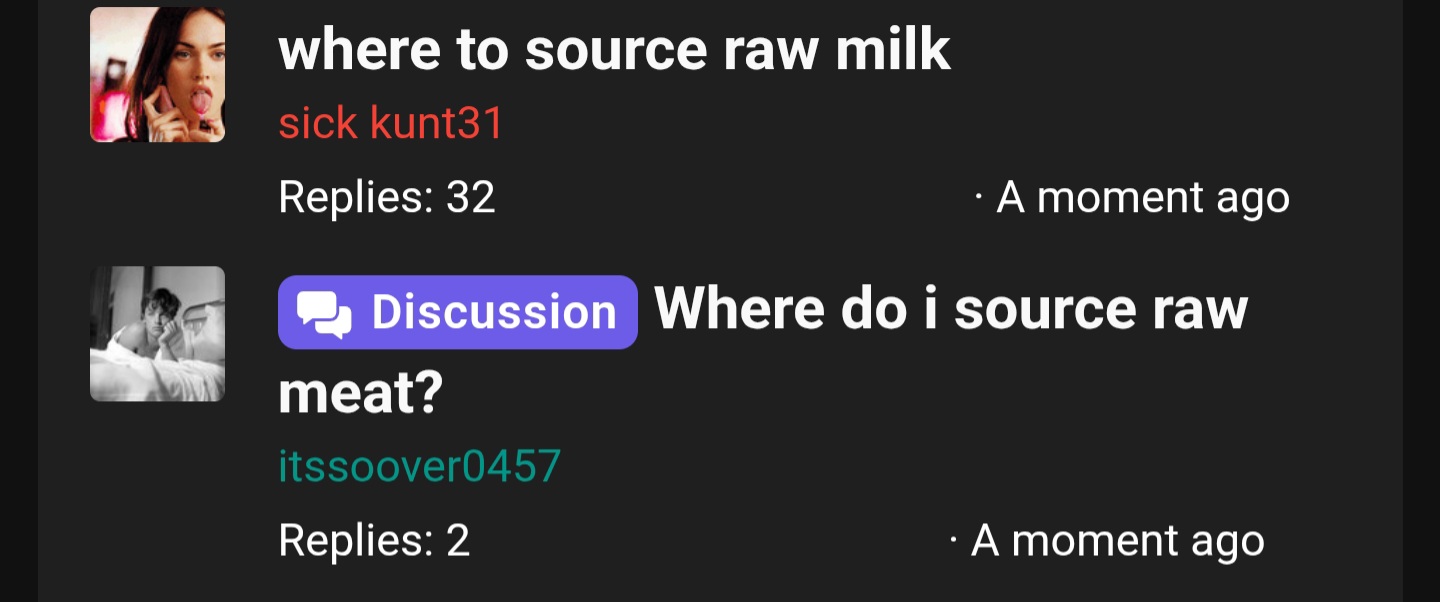Image resolution: width=1440 pixels, height=602 pixels.
Task: Open the "Where do i source raw" thread title
Action: click(951, 308)
